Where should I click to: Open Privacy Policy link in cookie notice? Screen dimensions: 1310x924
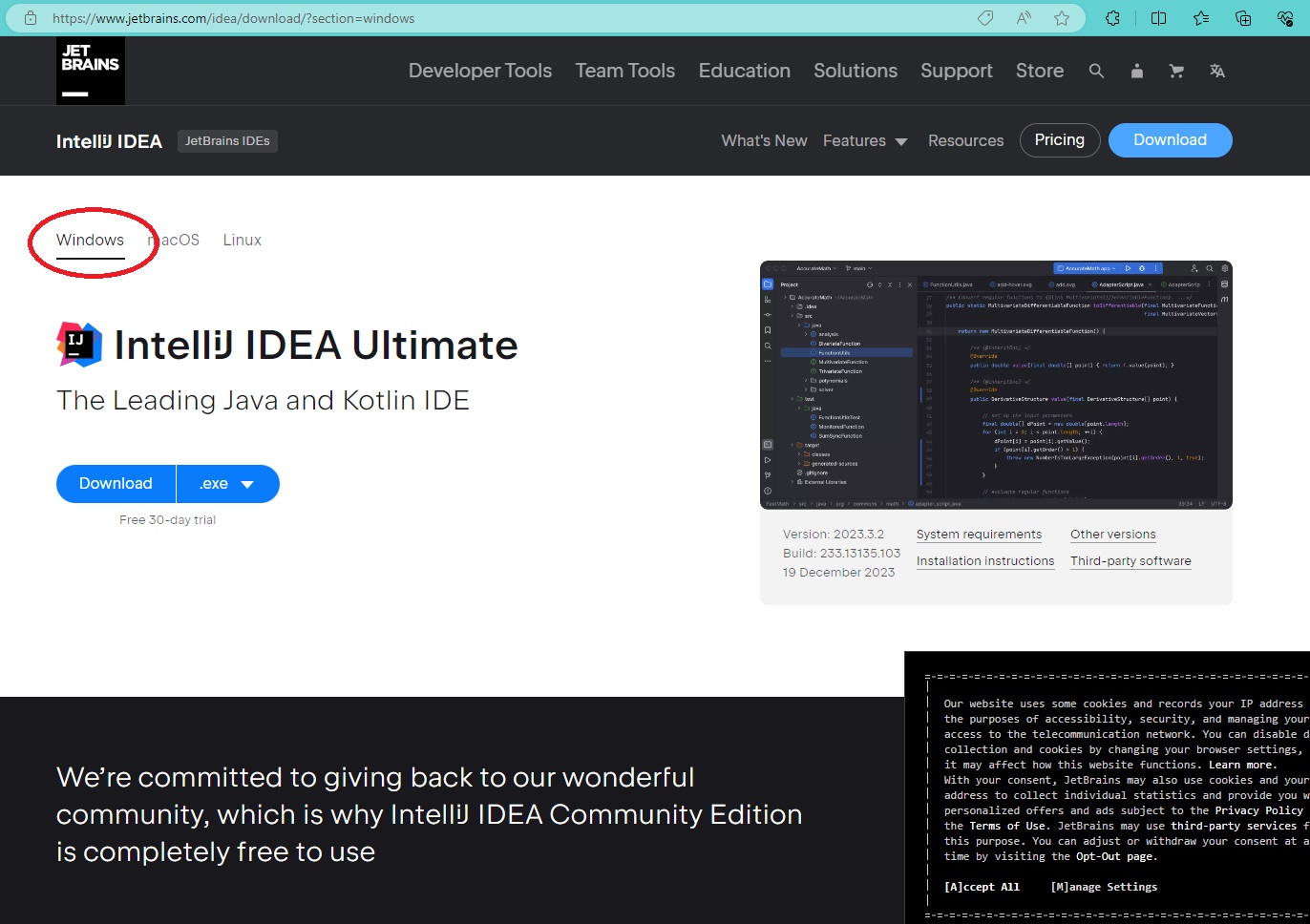(x=1258, y=810)
